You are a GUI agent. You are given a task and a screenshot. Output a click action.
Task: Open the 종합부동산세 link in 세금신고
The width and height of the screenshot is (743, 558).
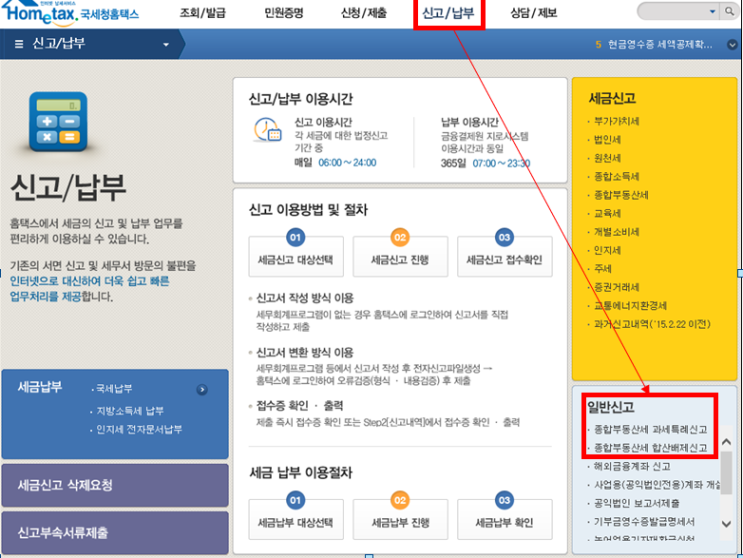621,195
